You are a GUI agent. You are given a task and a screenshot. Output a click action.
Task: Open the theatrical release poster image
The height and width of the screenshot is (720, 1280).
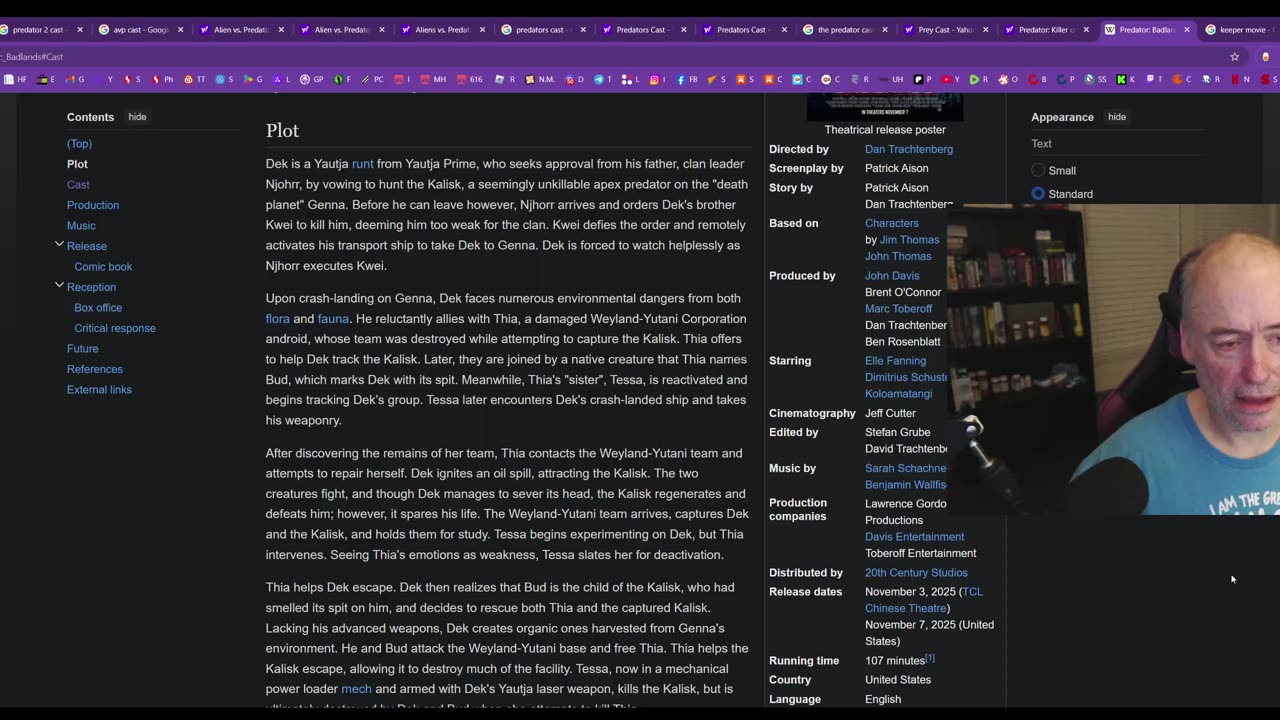885,107
